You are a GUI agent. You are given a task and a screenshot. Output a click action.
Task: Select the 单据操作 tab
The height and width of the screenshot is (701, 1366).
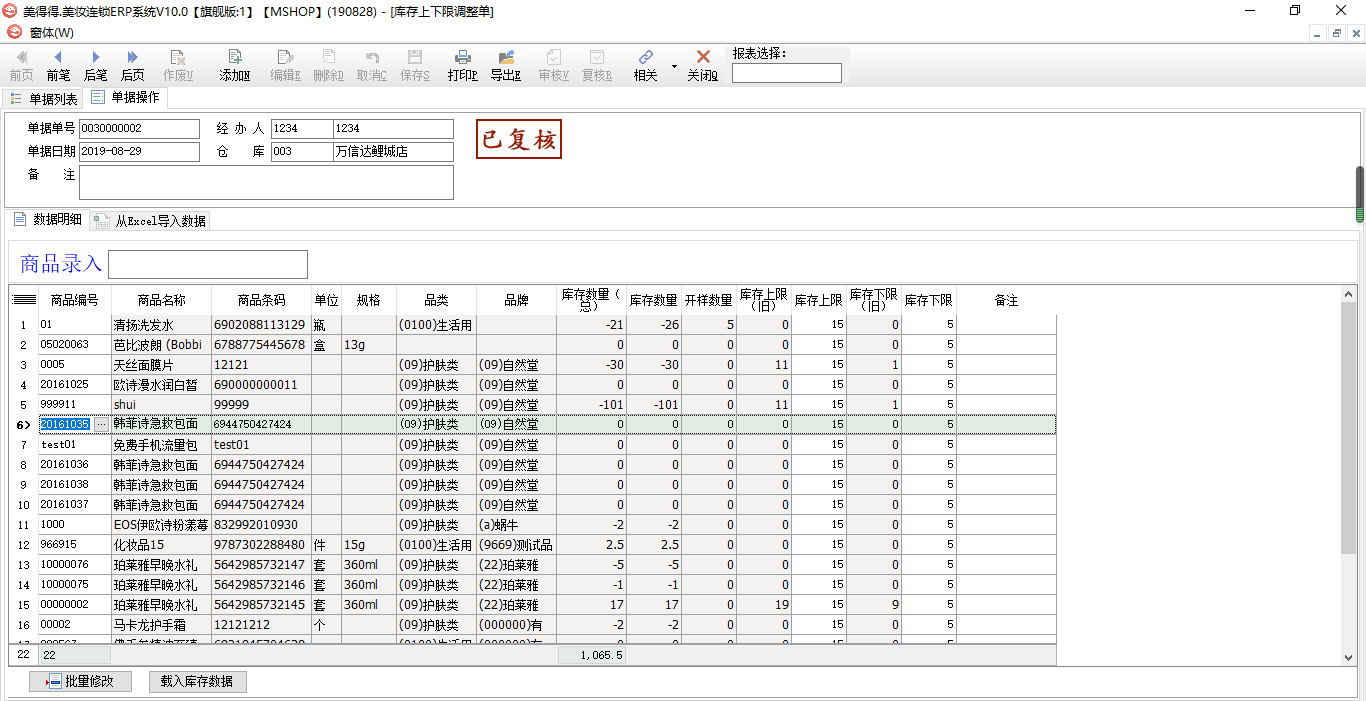[x=126, y=98]
